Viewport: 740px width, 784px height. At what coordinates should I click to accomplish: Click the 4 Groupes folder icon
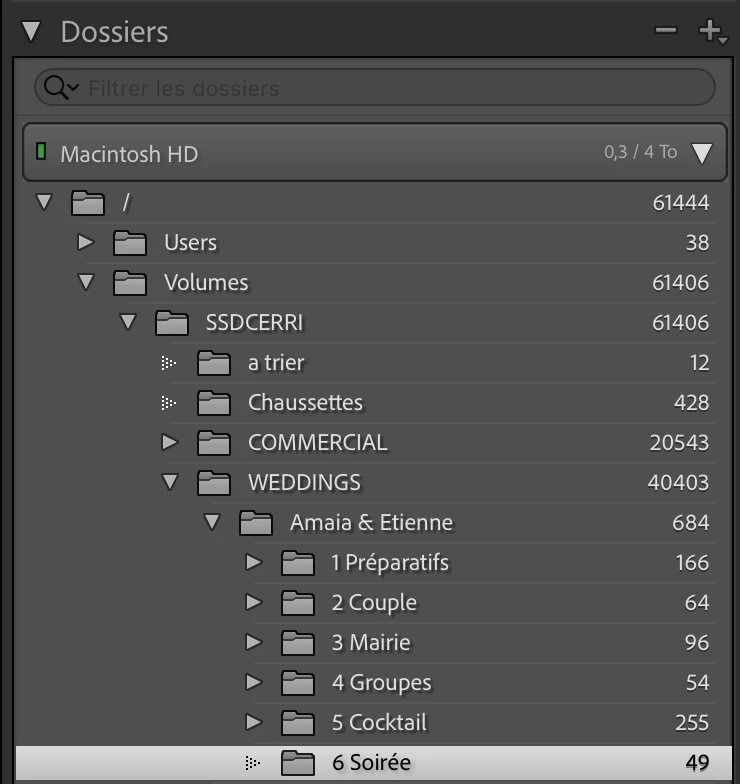coord(298,682)
